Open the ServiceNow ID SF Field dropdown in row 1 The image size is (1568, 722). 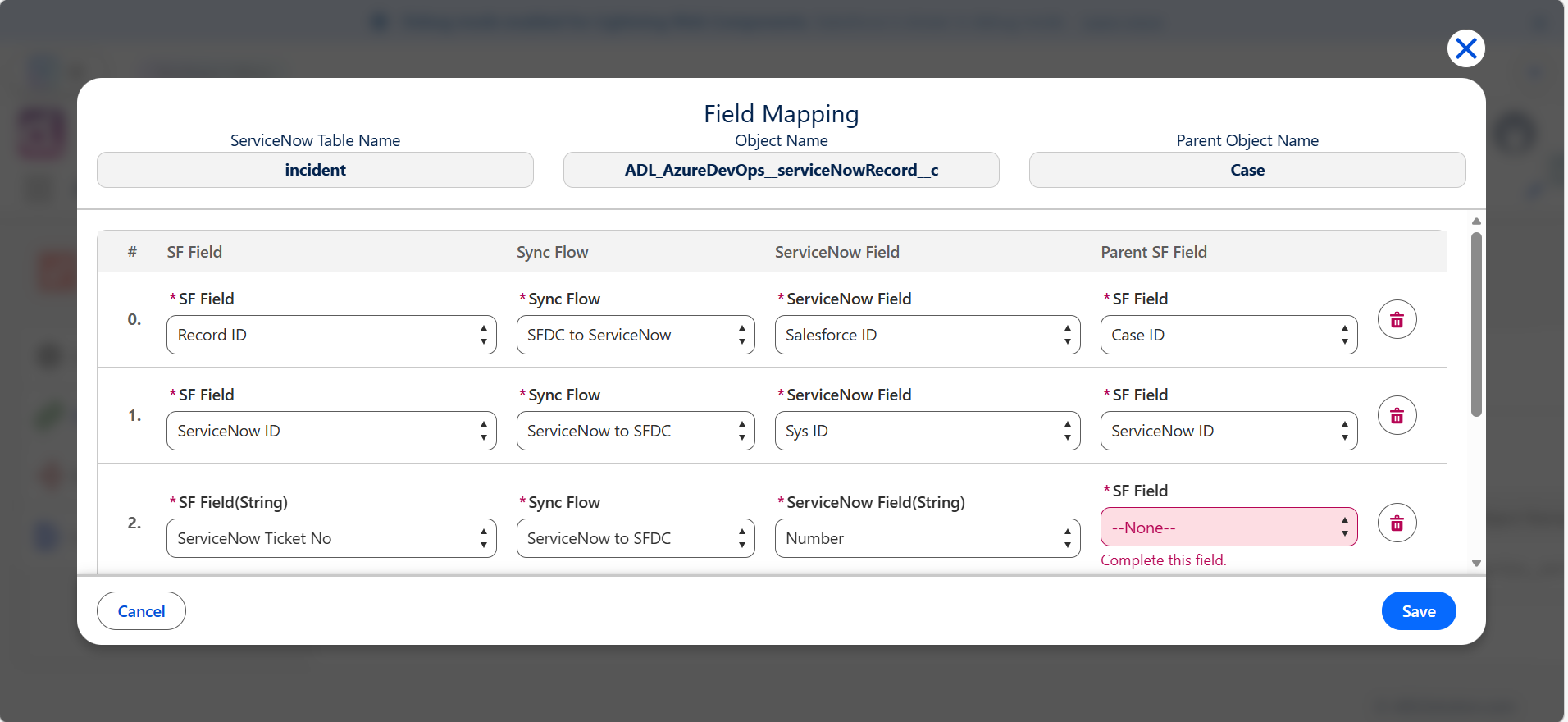331,431
